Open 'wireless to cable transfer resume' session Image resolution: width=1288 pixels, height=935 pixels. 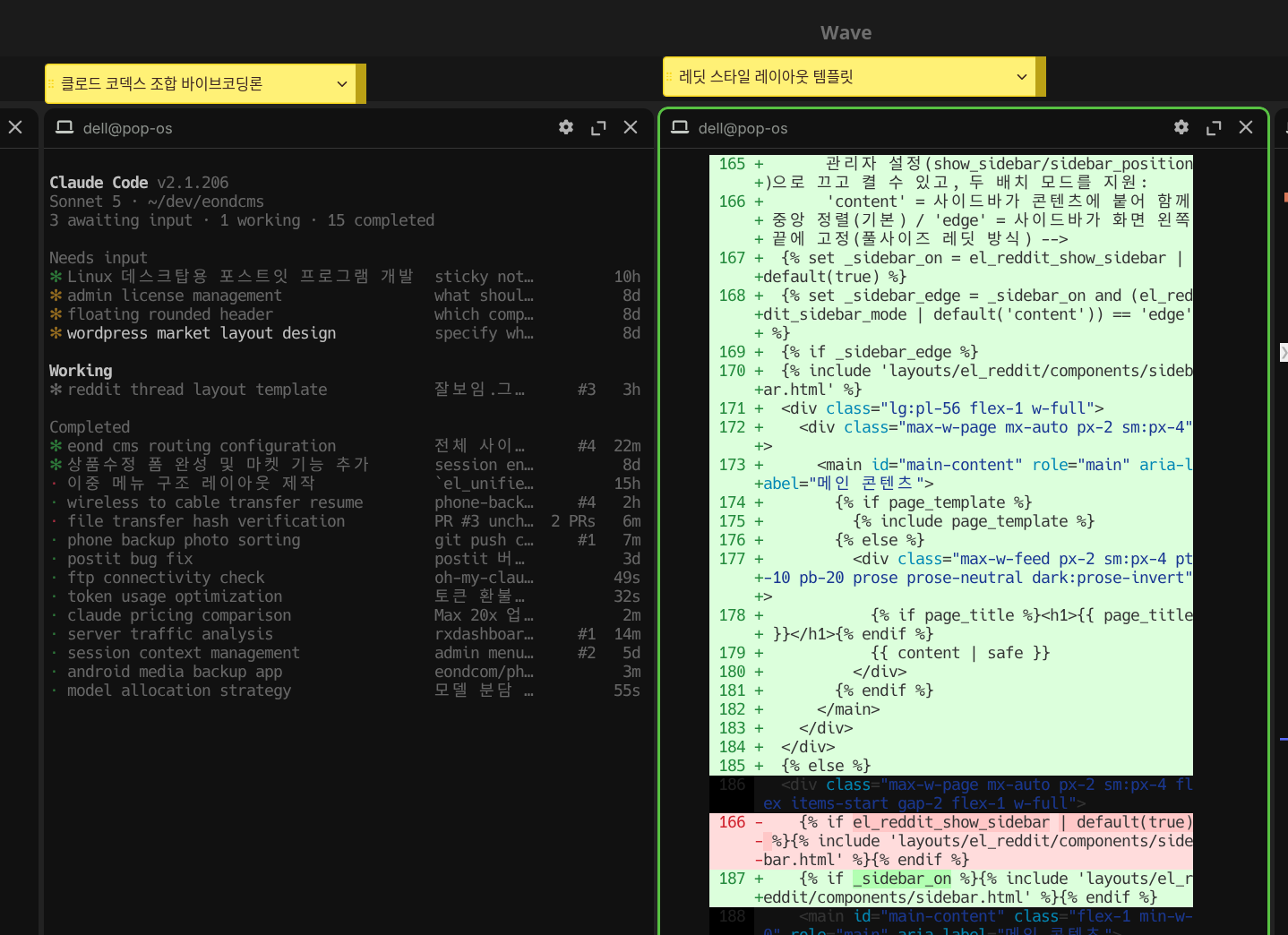345,502
